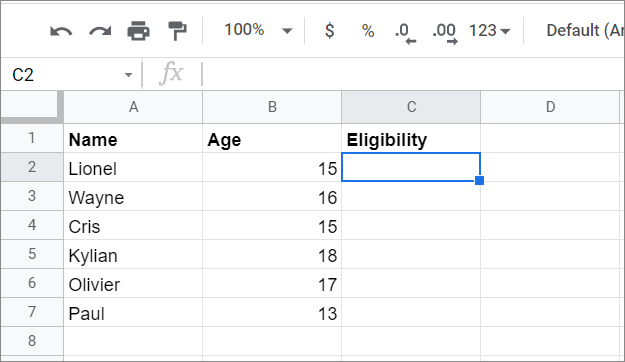Click the empty Eligibility cell for Kylian
Viewport: 625px width, 362px height.
411,254
